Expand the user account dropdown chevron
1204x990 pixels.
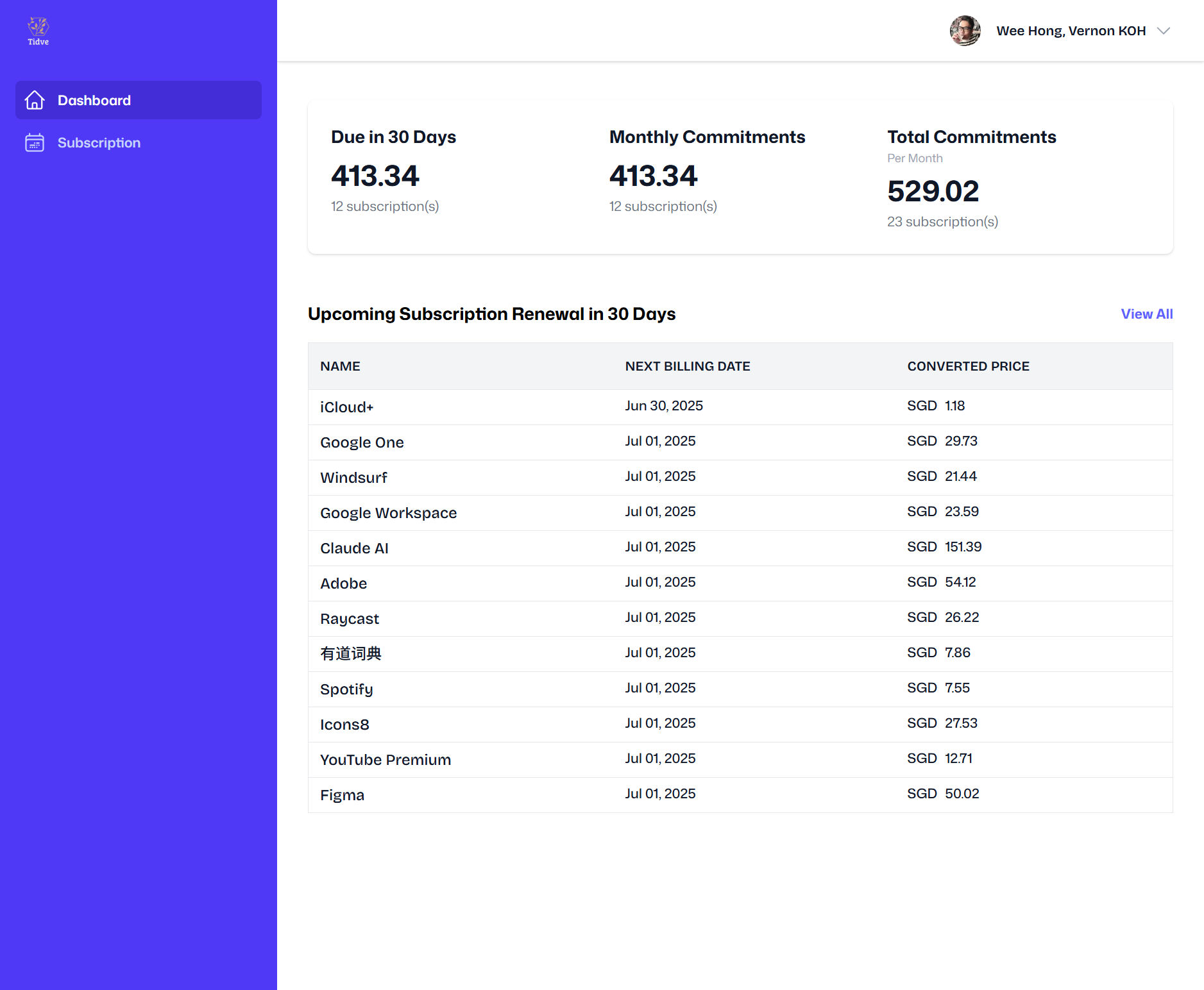point(1164,31)
